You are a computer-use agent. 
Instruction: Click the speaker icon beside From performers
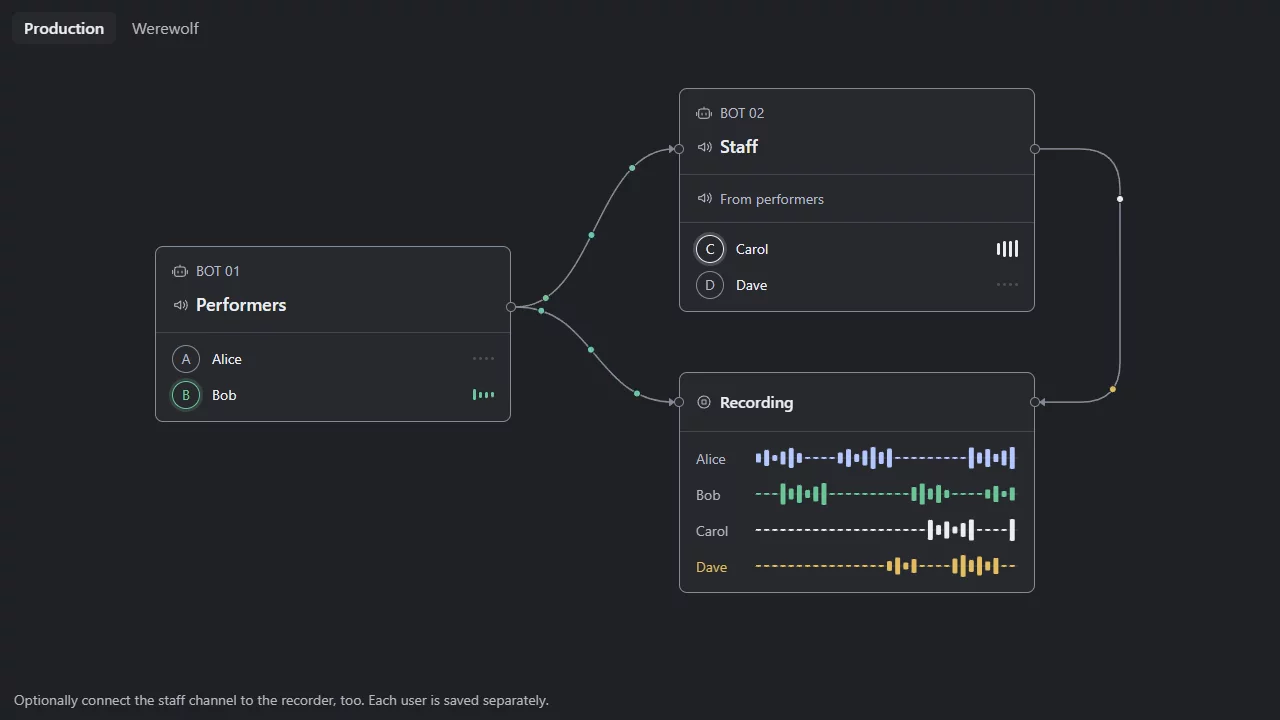(704, 199)
